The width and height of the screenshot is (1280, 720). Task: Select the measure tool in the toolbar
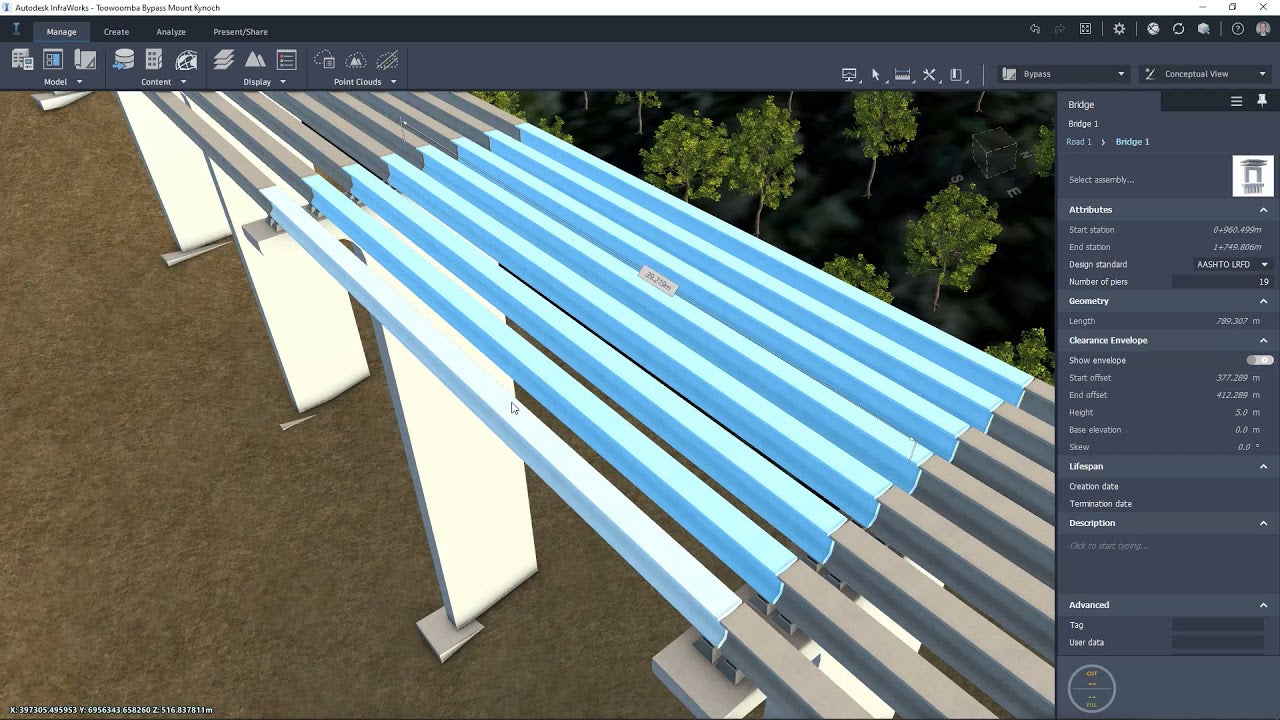902,74
